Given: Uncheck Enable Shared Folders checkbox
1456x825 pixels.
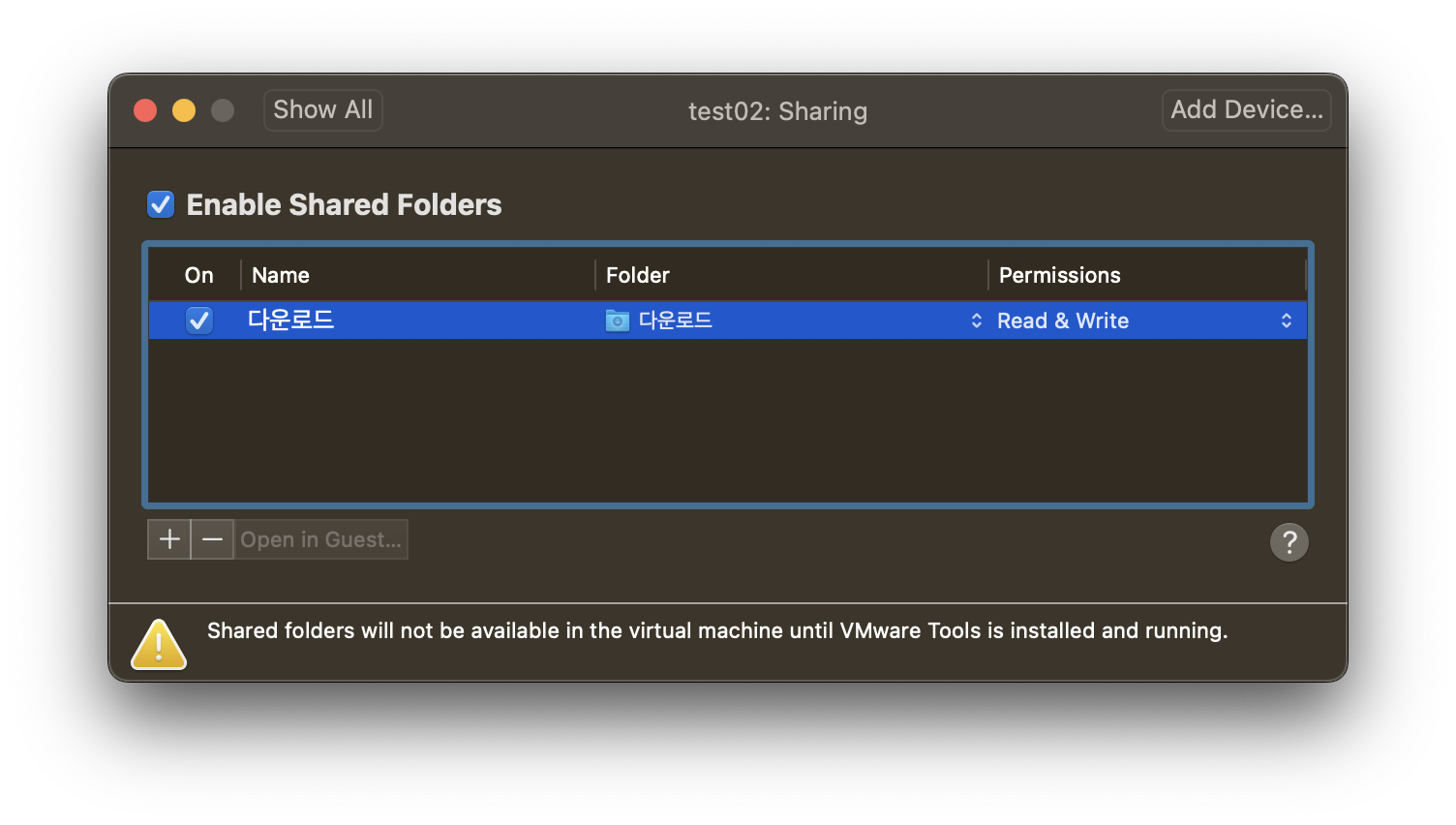Looking at the screenshot, I should (x=161, y=204).
